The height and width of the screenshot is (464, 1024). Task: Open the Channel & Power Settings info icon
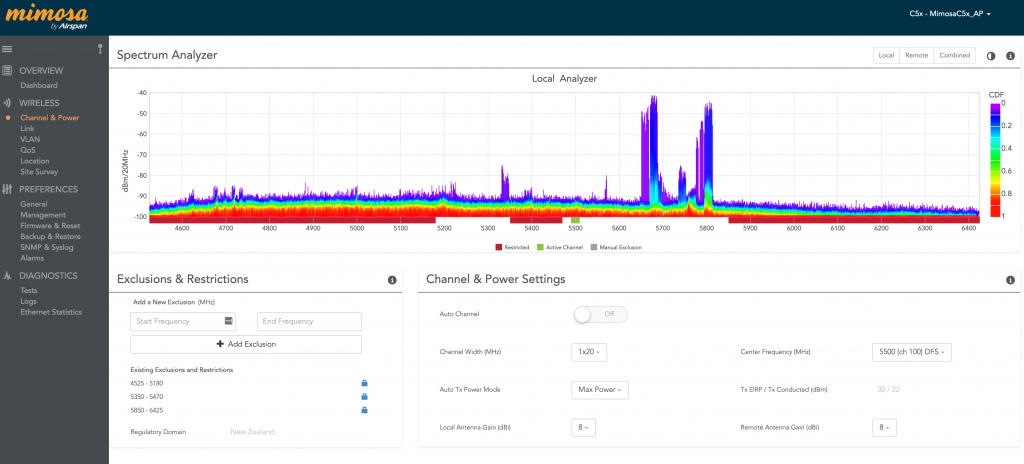[x=1010, y=280]
